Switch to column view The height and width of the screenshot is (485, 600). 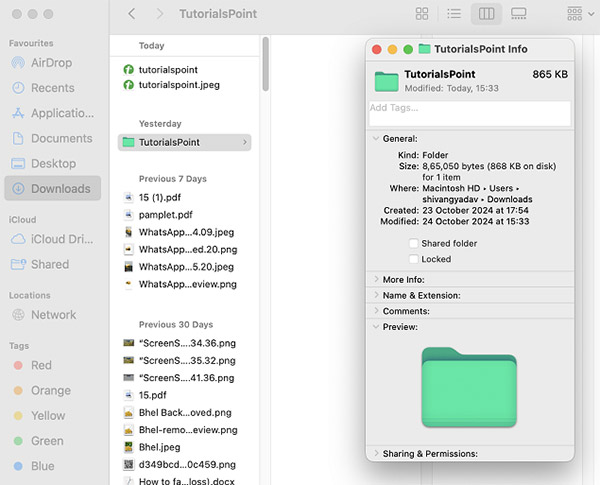coord(486,14)
